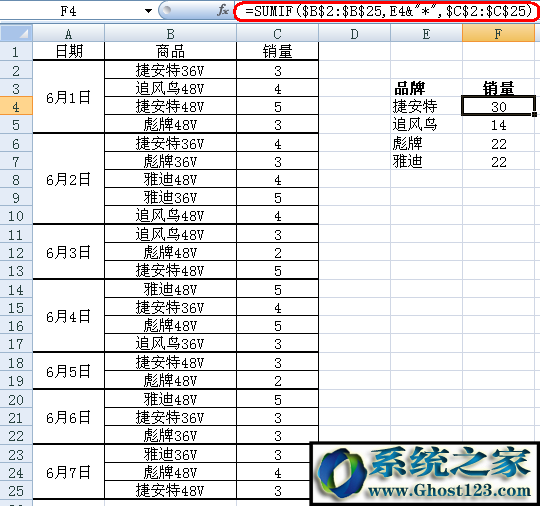The image size is (540, 506).
Task: Select column D header
Action: point(354,34)
